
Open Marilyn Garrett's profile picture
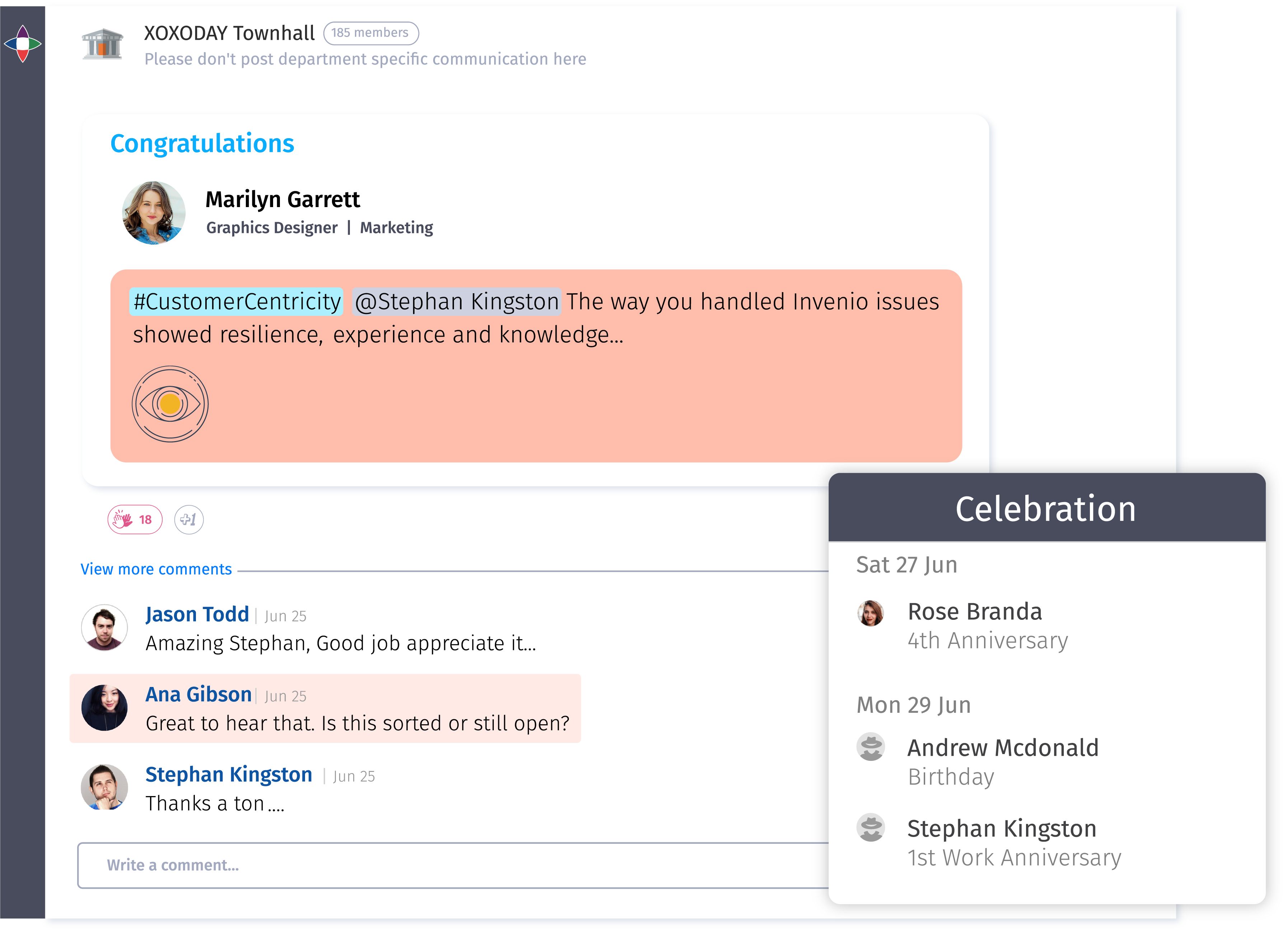[153, 212]
